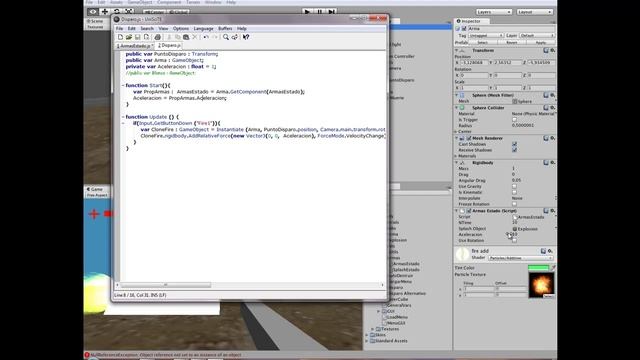This screenshot has width=640, height=360.
Task: Click the context Help arrow icon
Action: 246,37
